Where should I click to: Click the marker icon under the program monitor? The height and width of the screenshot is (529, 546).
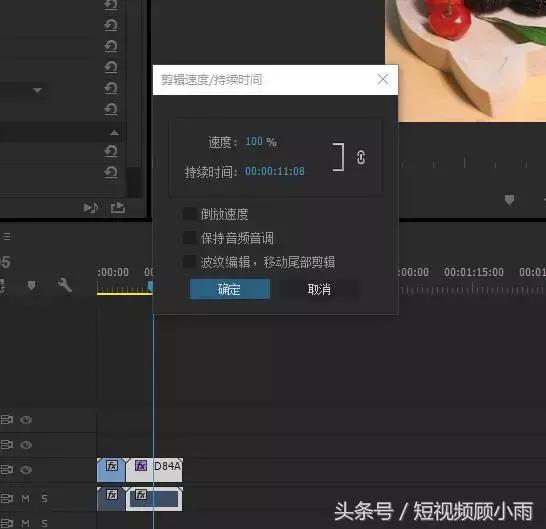coord(509,200)
